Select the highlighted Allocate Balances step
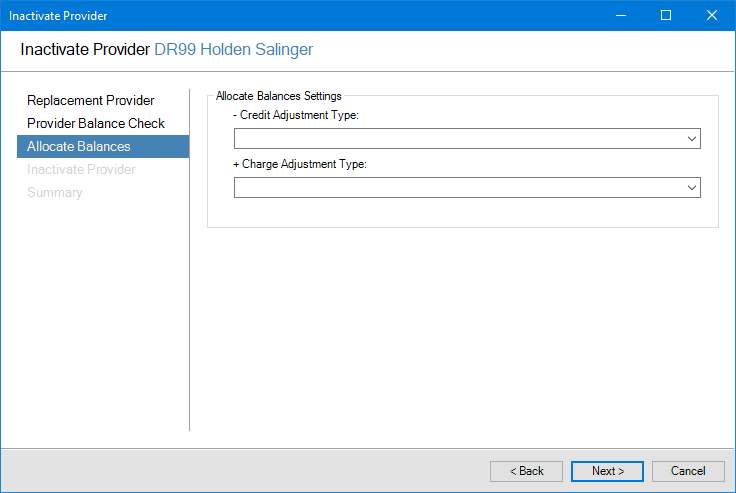This screenshot has height=493, width=736. click(x=79, y=146)
